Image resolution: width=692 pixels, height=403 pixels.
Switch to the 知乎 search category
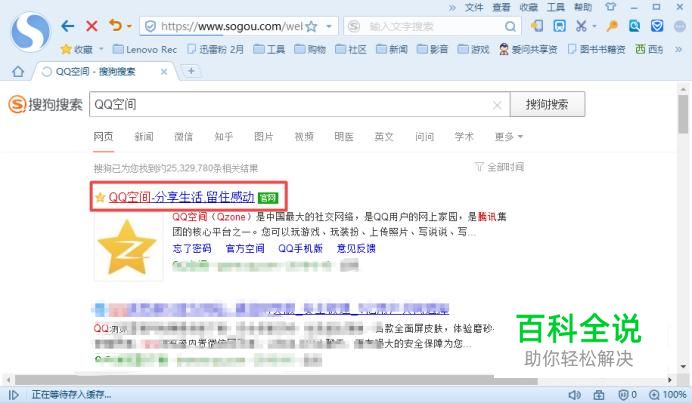click(x=224, y=137)
